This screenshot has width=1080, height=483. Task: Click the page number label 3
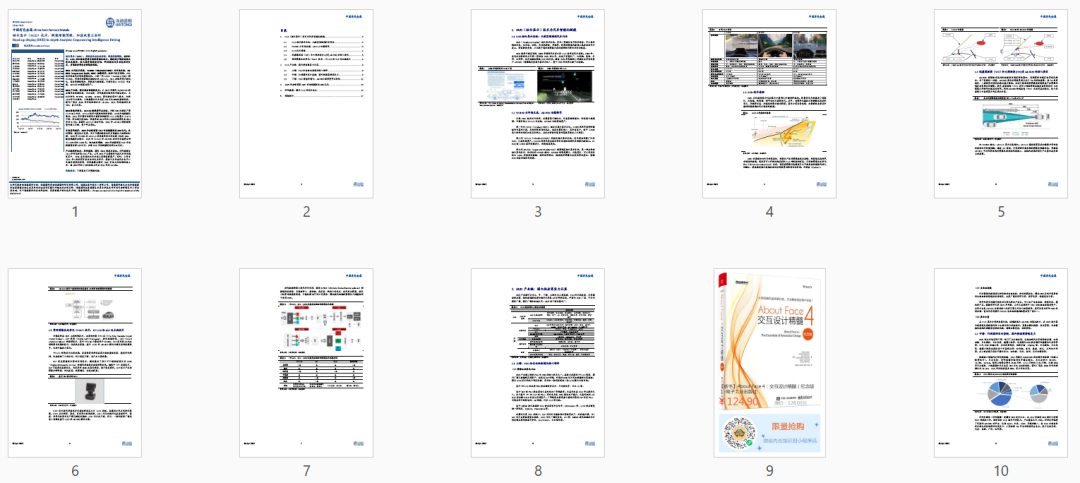pyautogui.click(x=538, y=212)
